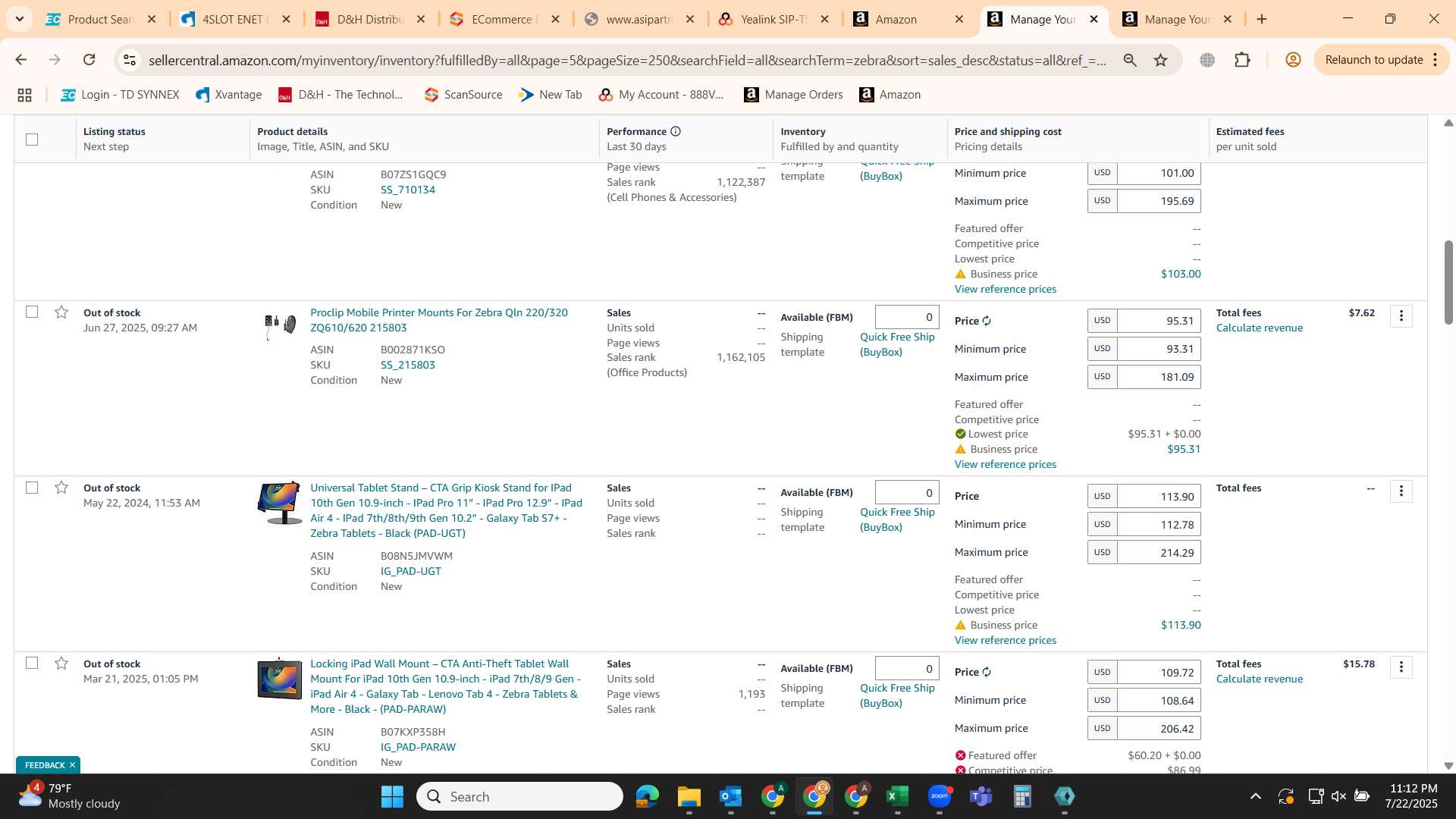Launch Outlook from the taskbar

pyautogui.click(x=730, y=796)
